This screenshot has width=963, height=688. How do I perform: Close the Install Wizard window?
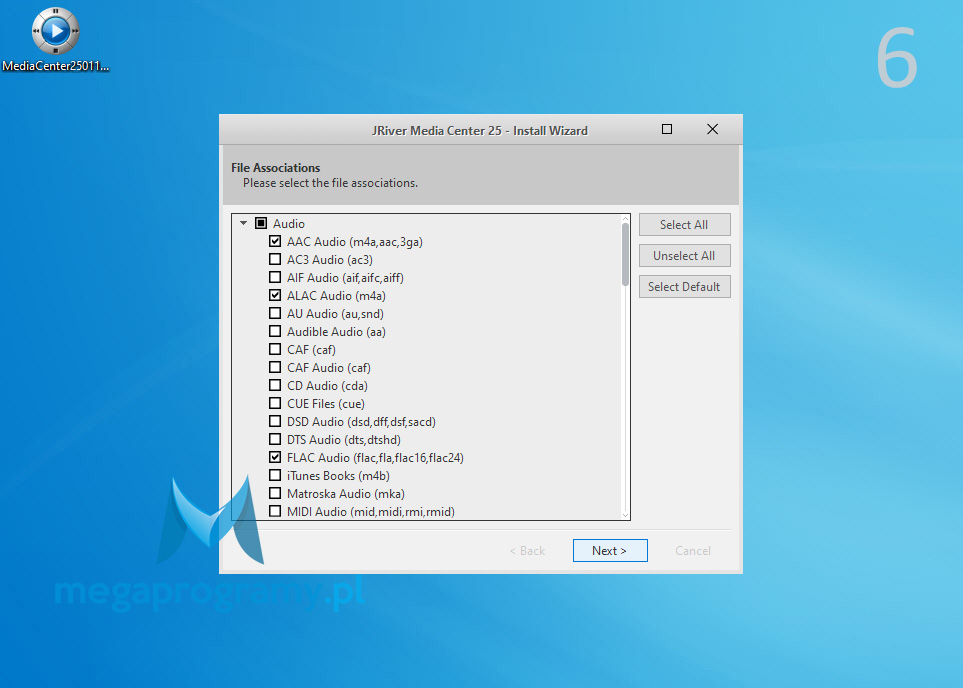pos(712,129)
